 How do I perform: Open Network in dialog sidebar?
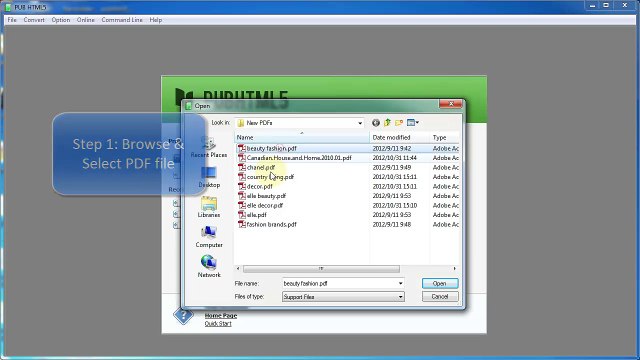pyautogui.click(x=209, y=267)
